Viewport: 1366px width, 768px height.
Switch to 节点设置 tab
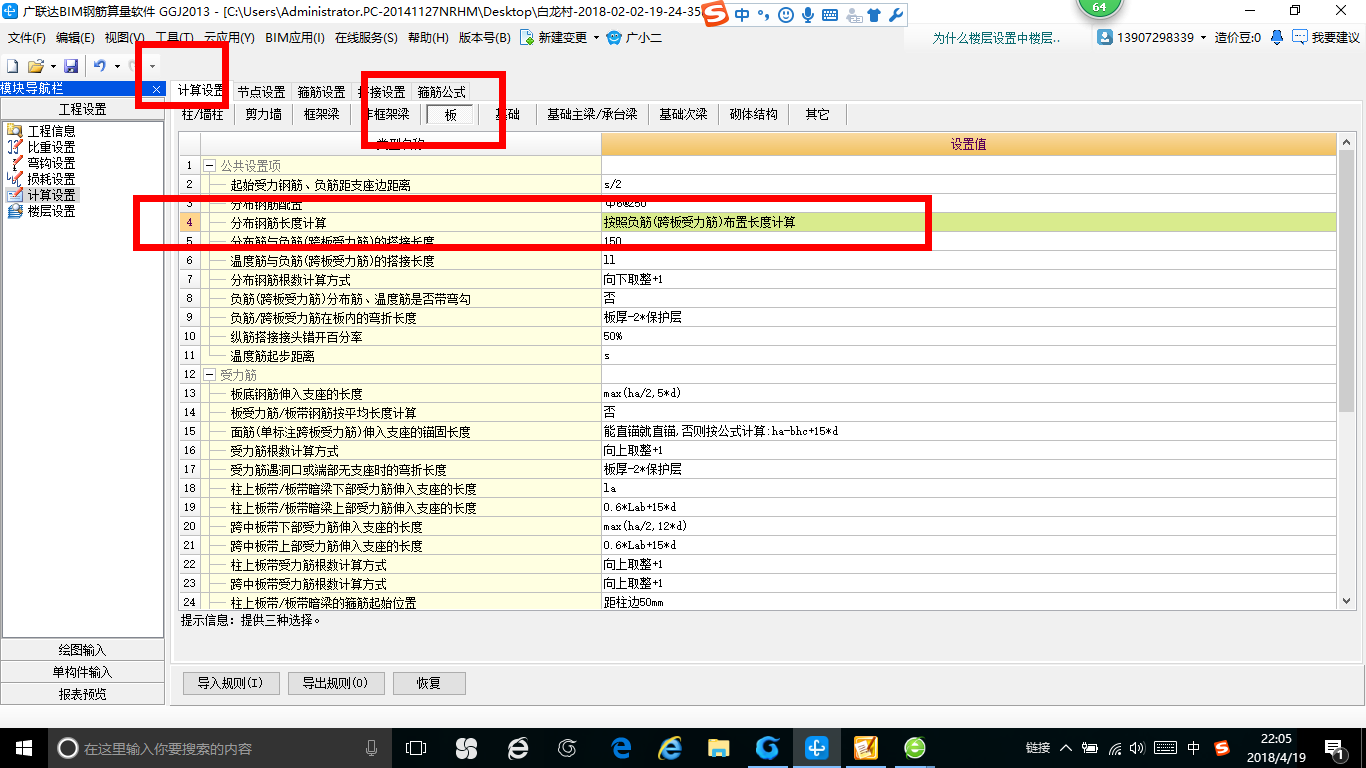point(261,92)
